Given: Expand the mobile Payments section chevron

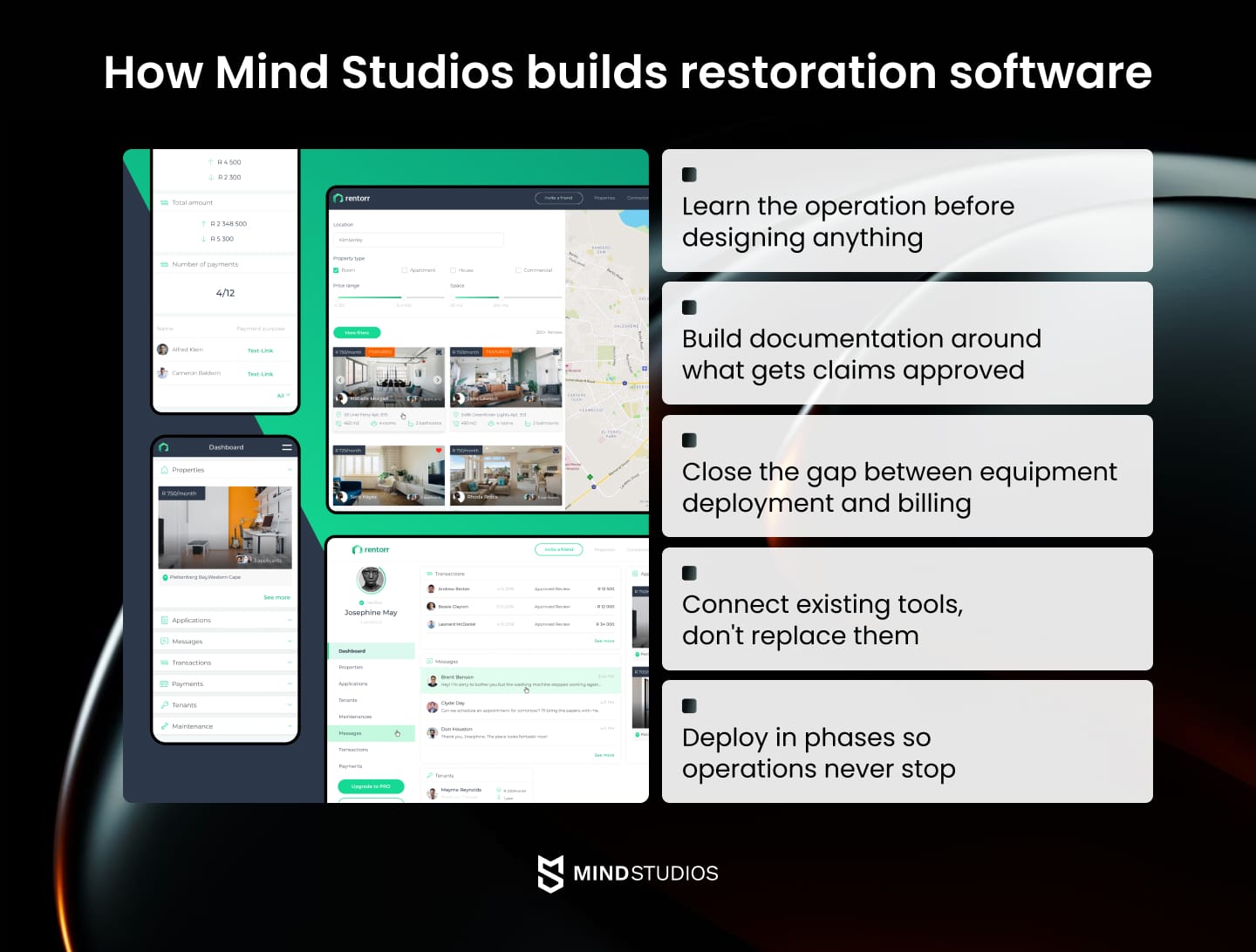Looking at the screenshot, I should tap(289, 683).
